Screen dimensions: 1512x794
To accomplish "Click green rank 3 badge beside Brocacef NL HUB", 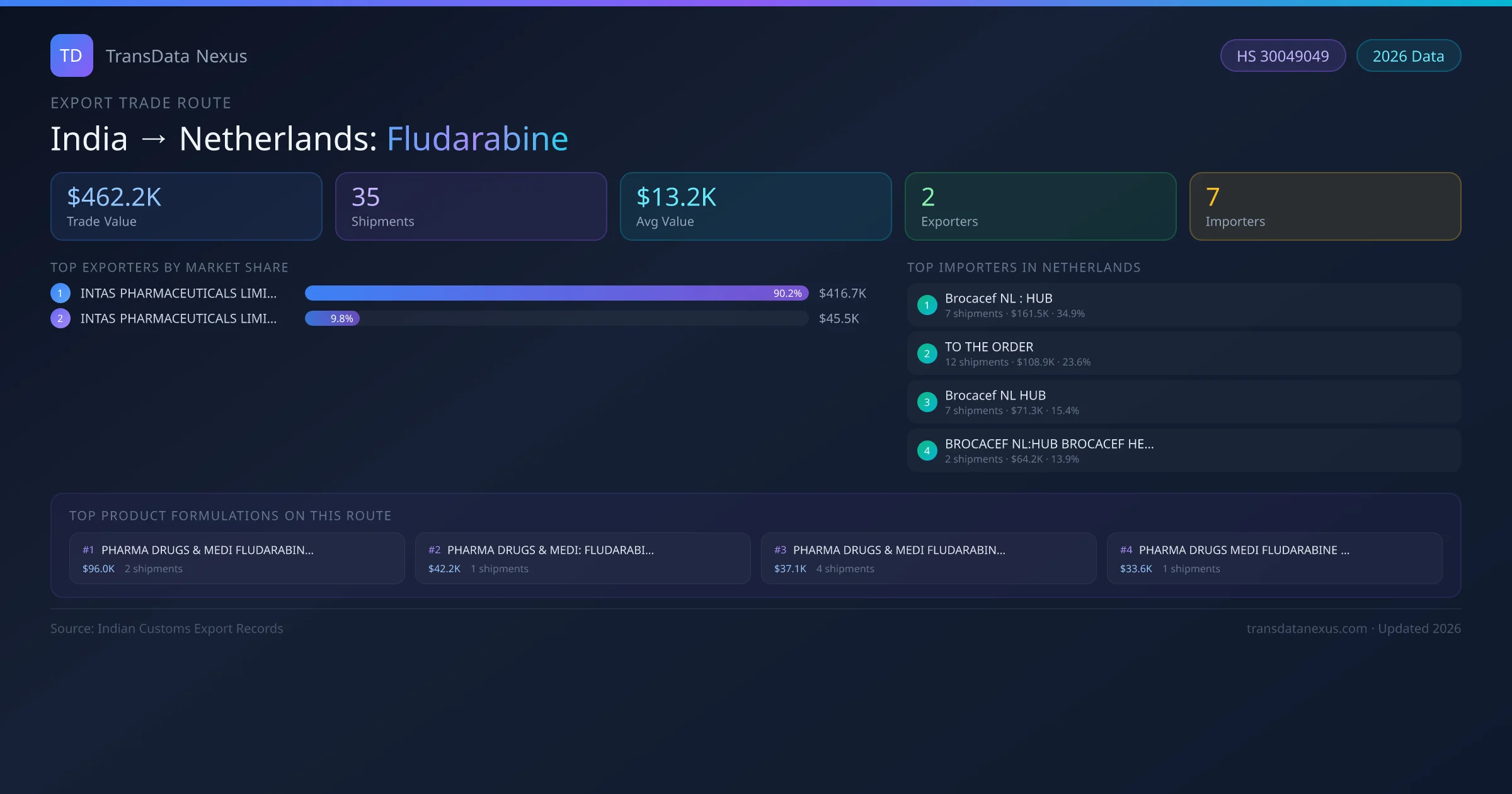I will 927,402.
